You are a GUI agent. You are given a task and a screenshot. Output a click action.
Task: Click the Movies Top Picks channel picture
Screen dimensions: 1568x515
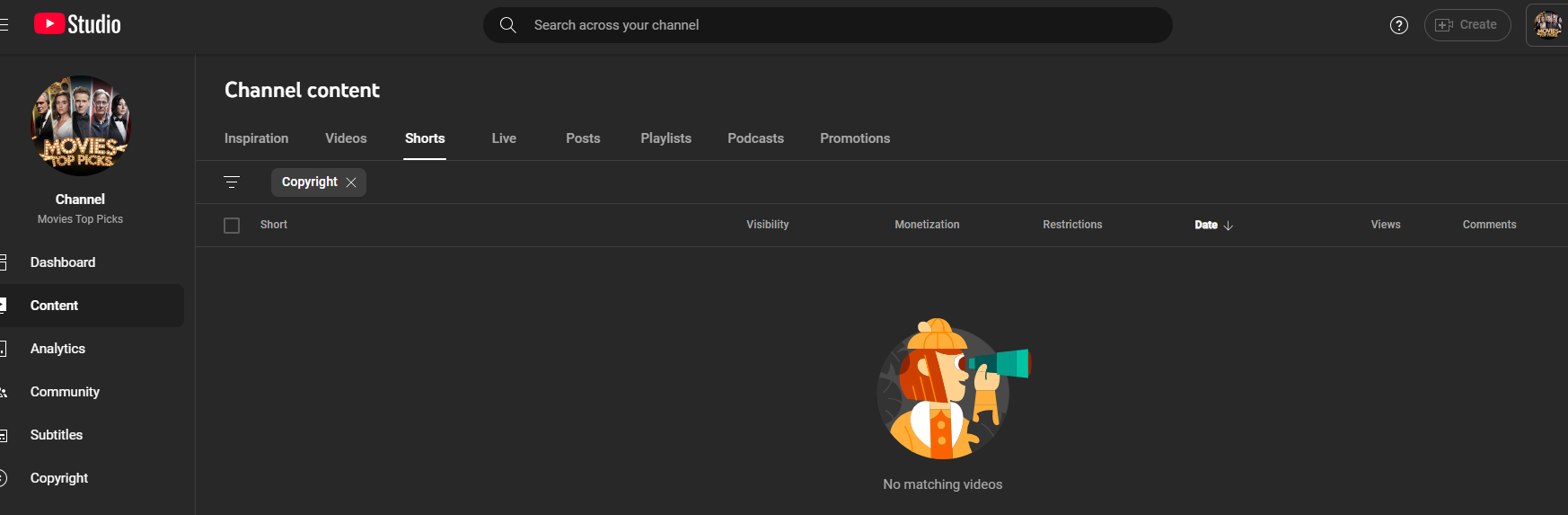pyautogui.click(x=81, y=126)
